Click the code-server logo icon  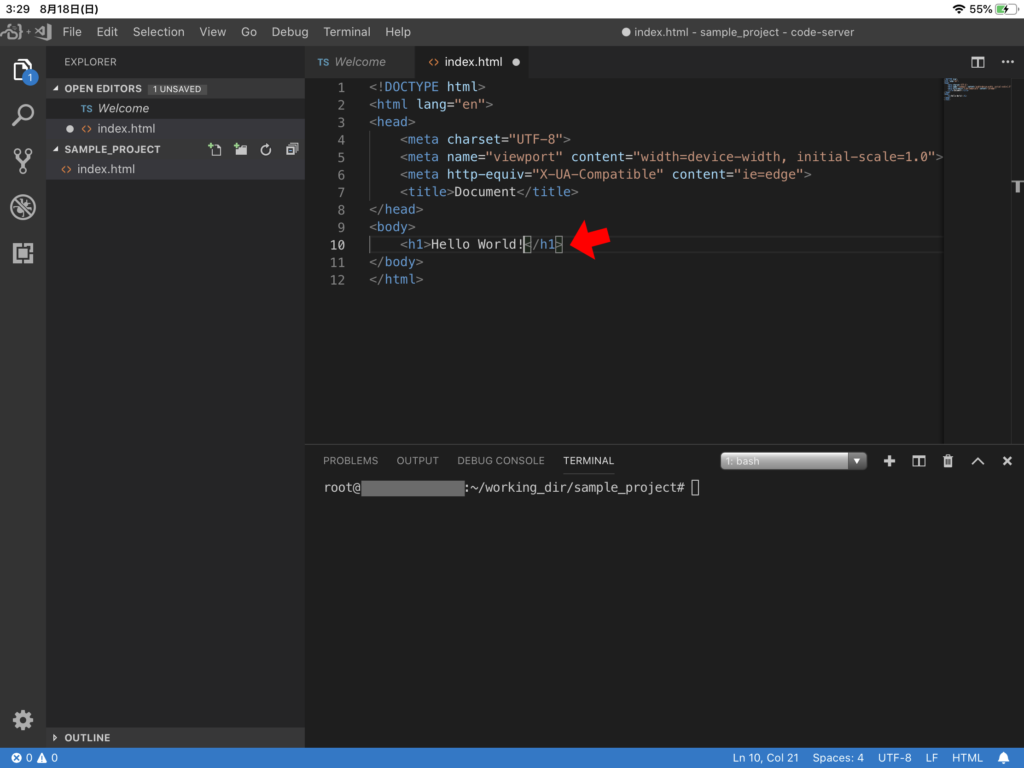click(26, 31)
